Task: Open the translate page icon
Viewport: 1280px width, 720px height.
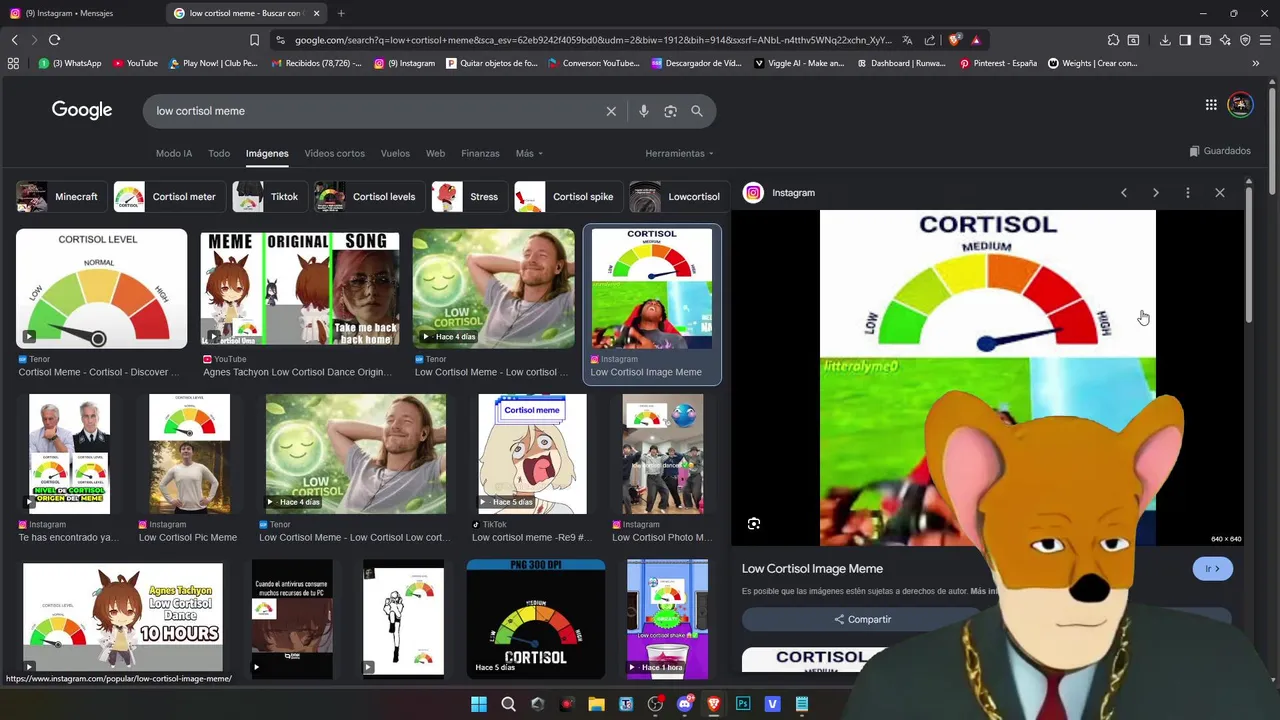Action: (x=907, y=40)
